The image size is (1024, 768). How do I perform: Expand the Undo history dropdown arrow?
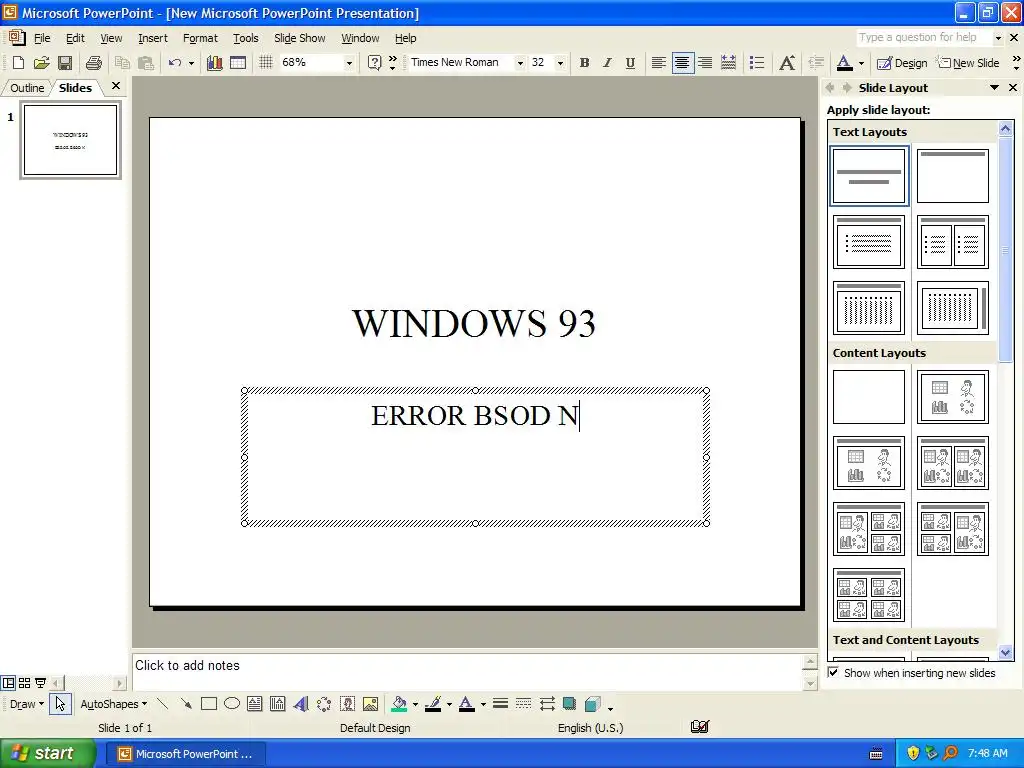(191, 63)
